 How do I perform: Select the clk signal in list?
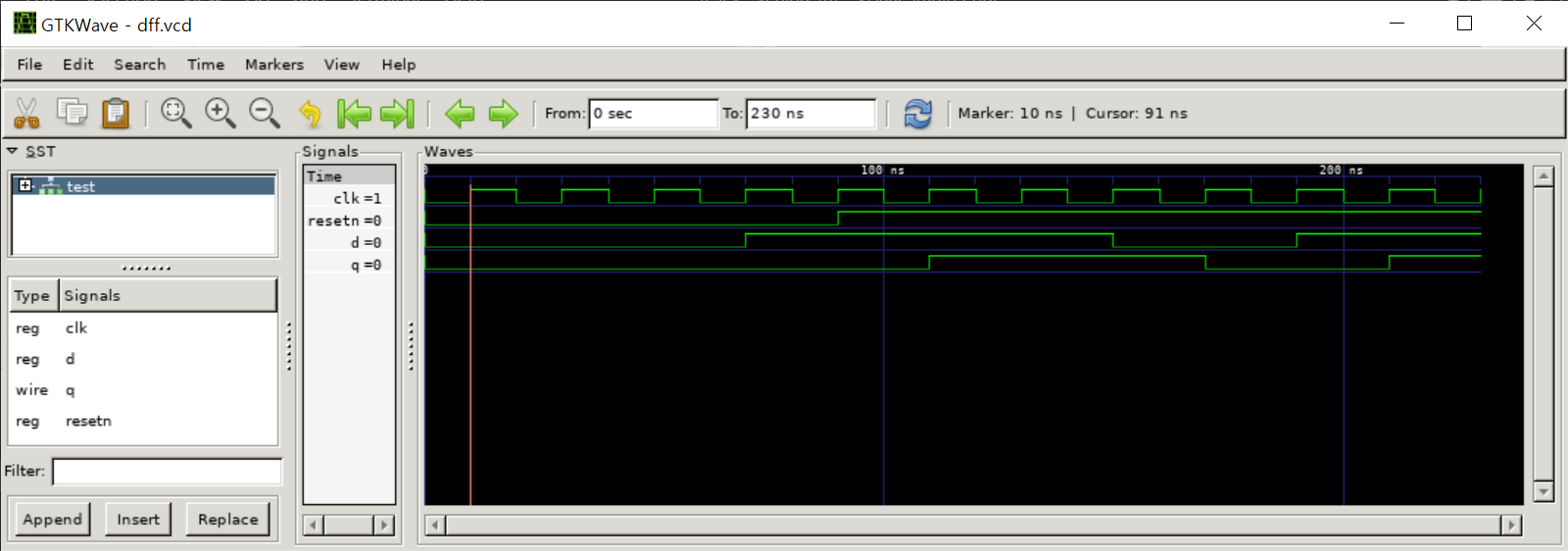(x=144, y=328)
